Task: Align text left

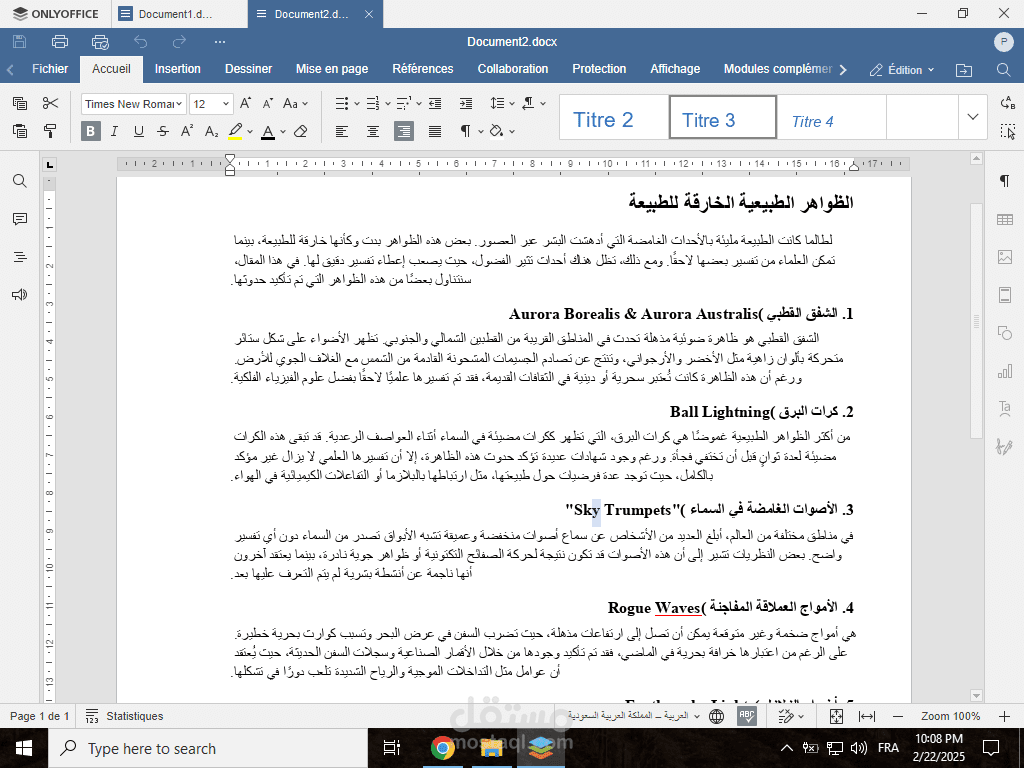Action: [342, 131]
